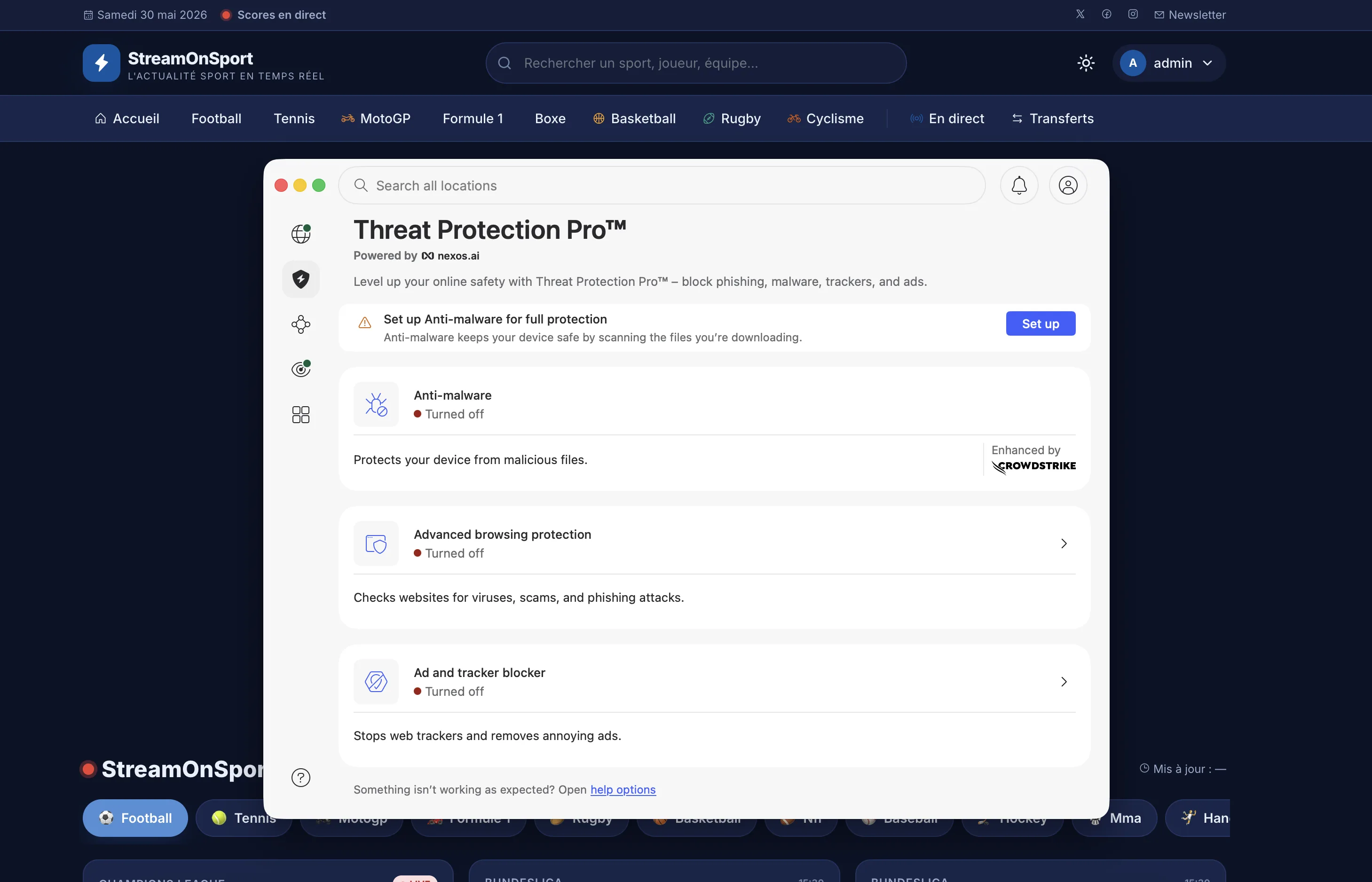1372x882 pixels.
Task: Click the green maximize window button
Action: click(318, 185)
